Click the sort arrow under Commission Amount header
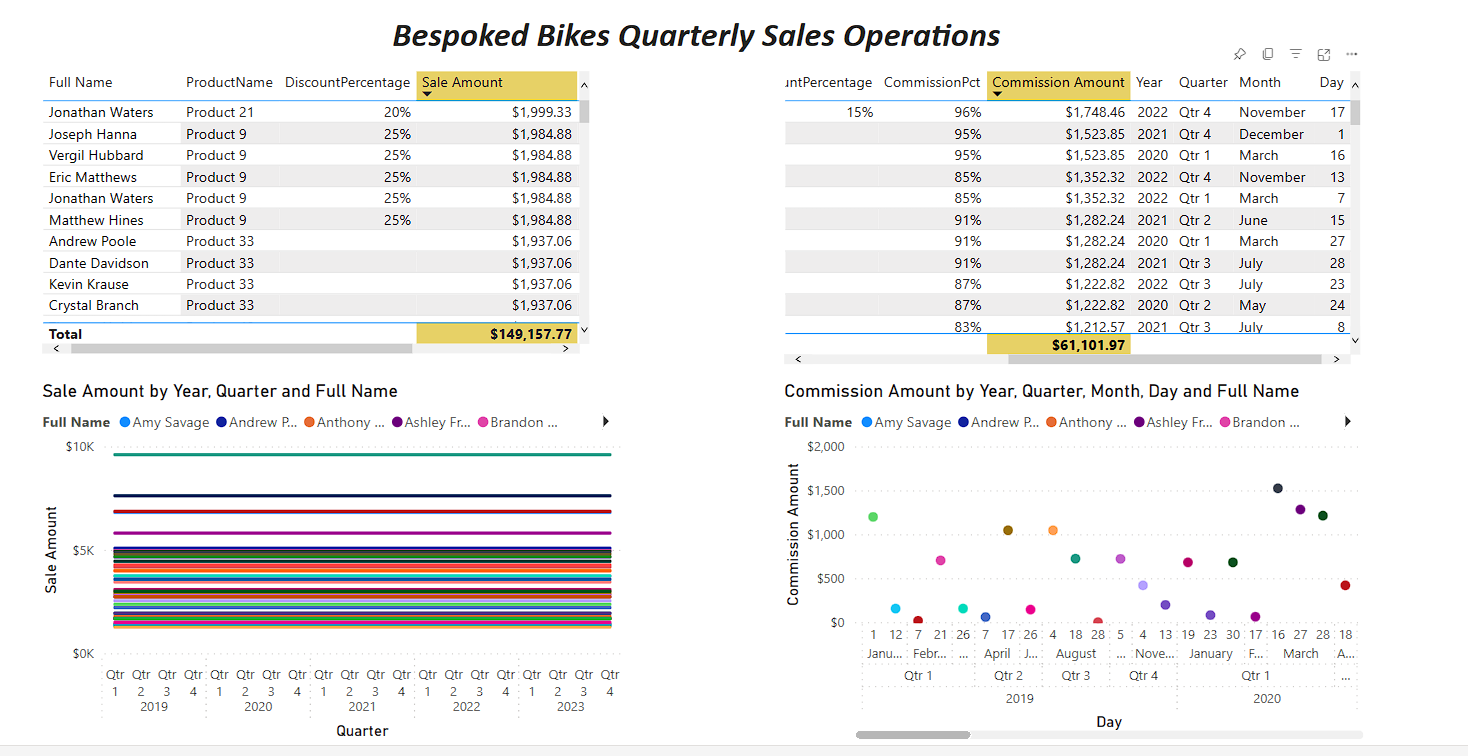 coord(997,94)
